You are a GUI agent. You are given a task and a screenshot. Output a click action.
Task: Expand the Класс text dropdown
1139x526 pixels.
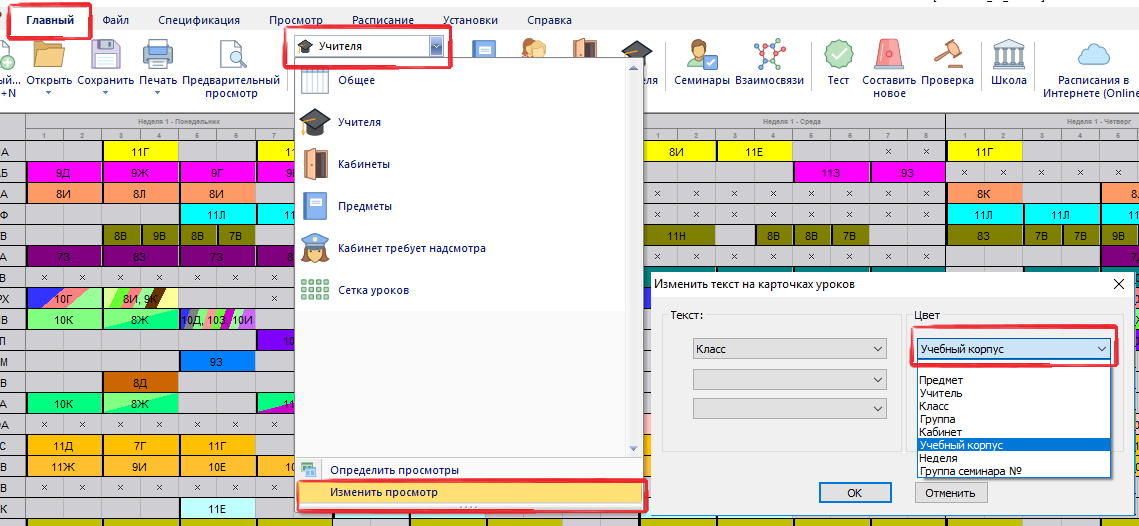(790, 349)
